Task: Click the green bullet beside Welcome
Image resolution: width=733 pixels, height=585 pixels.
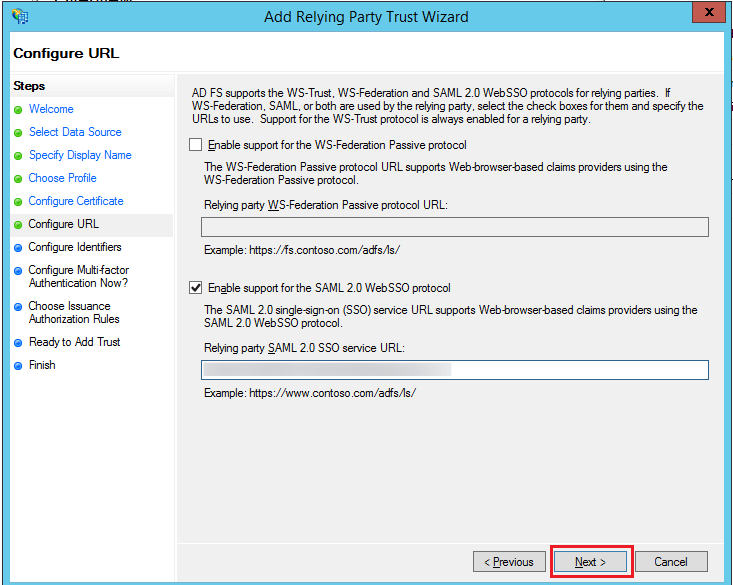Action: click(18, 110)
